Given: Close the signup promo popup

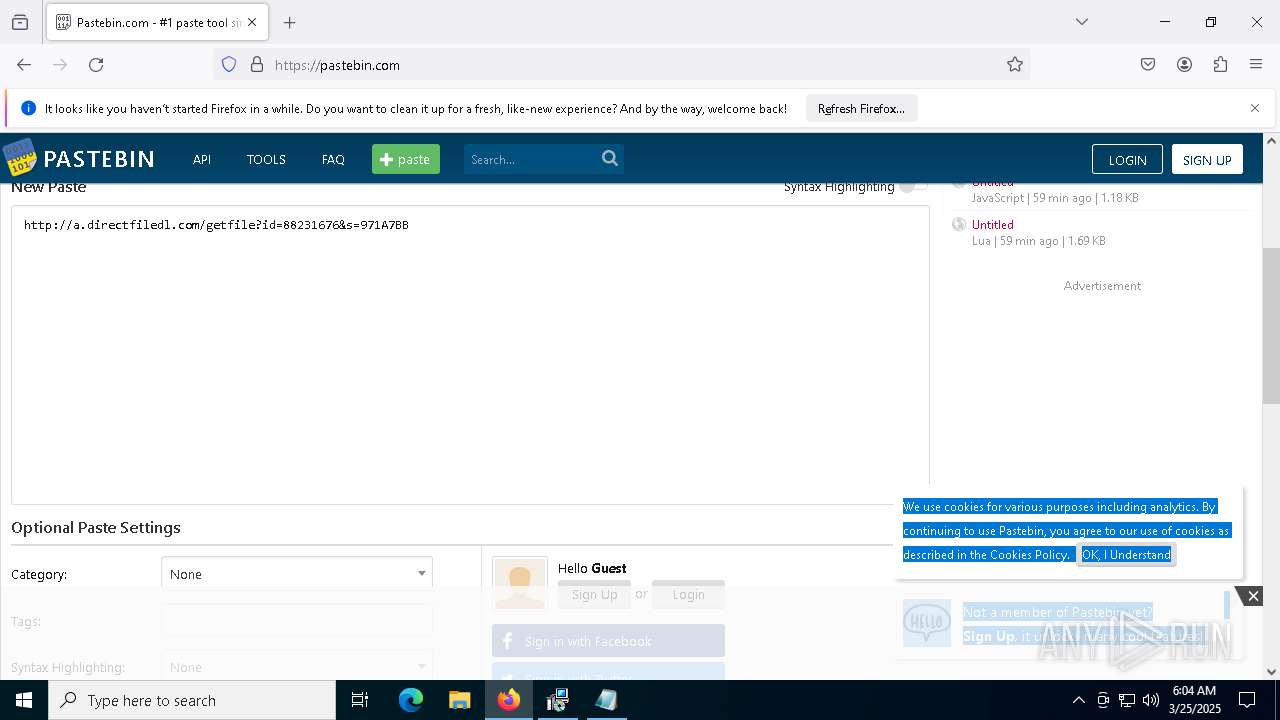Looking at the screenshot, I should click(1253, 596).
